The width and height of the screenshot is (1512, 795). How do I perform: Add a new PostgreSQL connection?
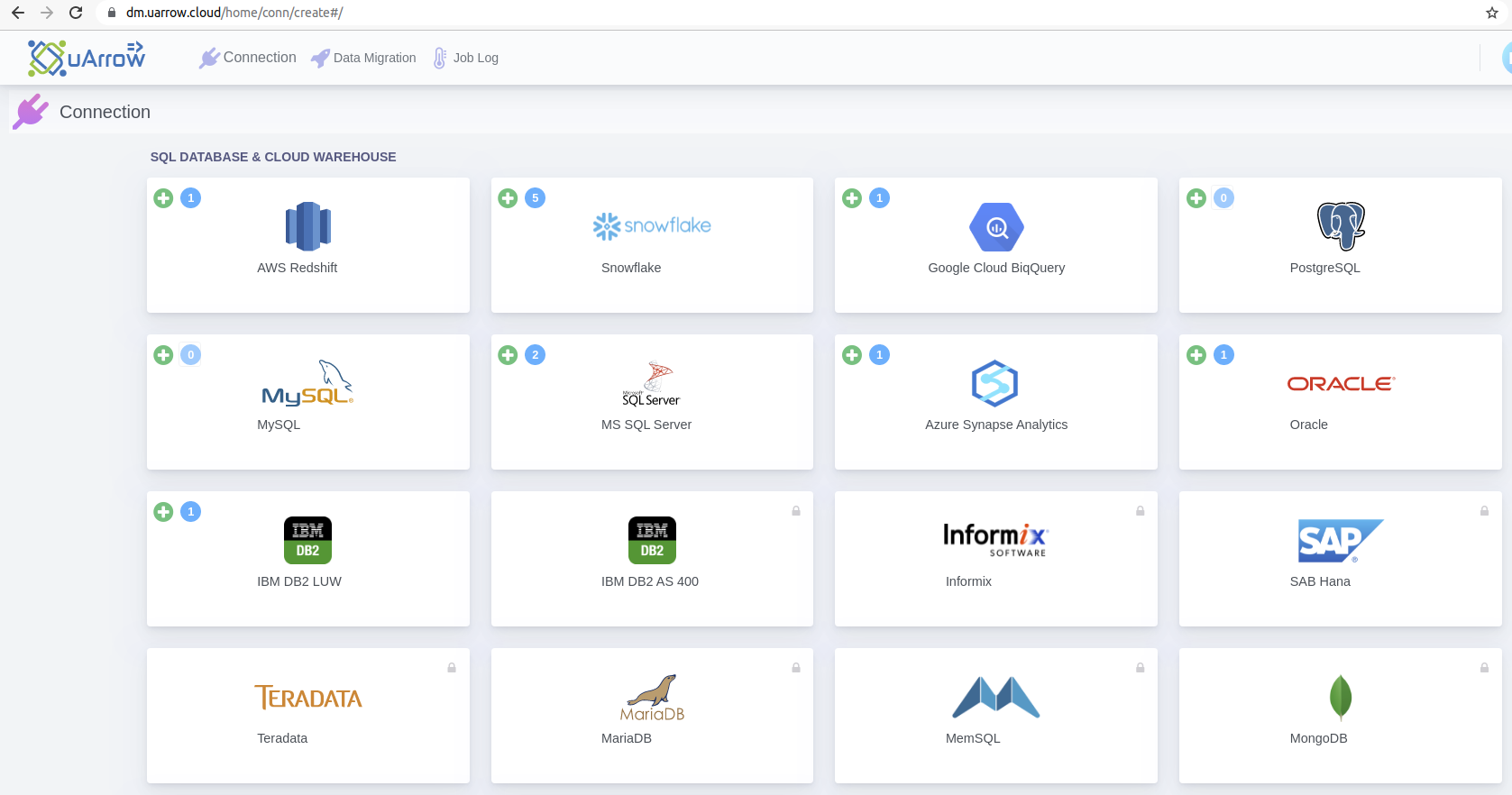1196,198
